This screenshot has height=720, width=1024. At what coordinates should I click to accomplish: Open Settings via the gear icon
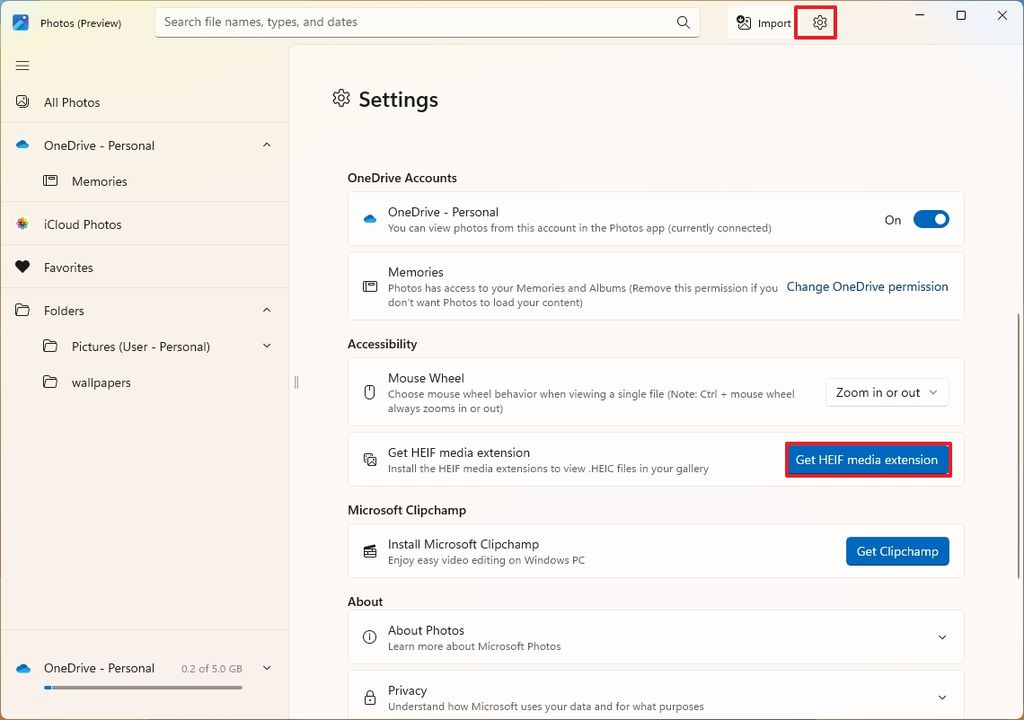pos(820,23)
